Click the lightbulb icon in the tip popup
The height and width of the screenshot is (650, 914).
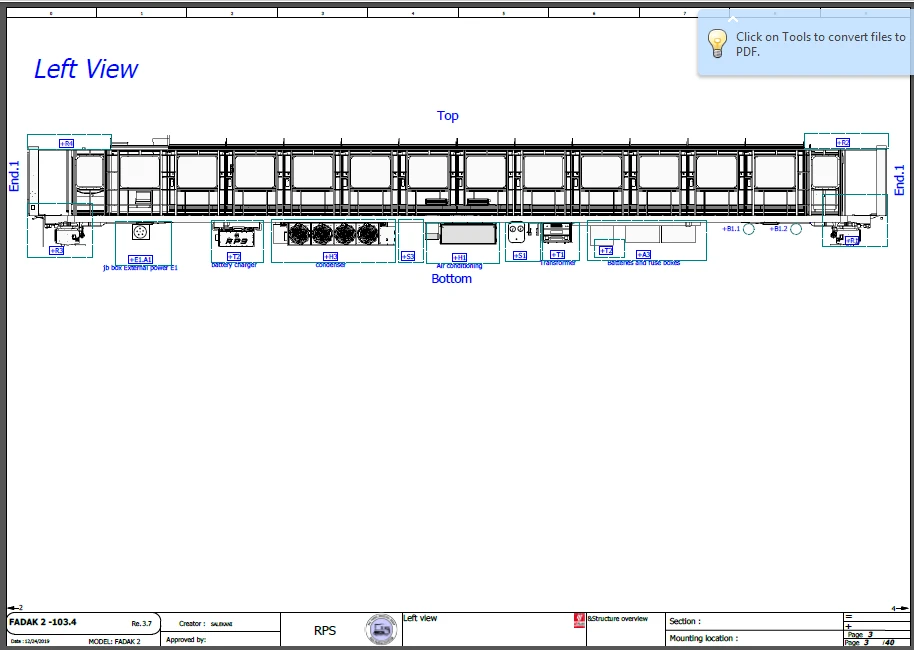[717, 43]
